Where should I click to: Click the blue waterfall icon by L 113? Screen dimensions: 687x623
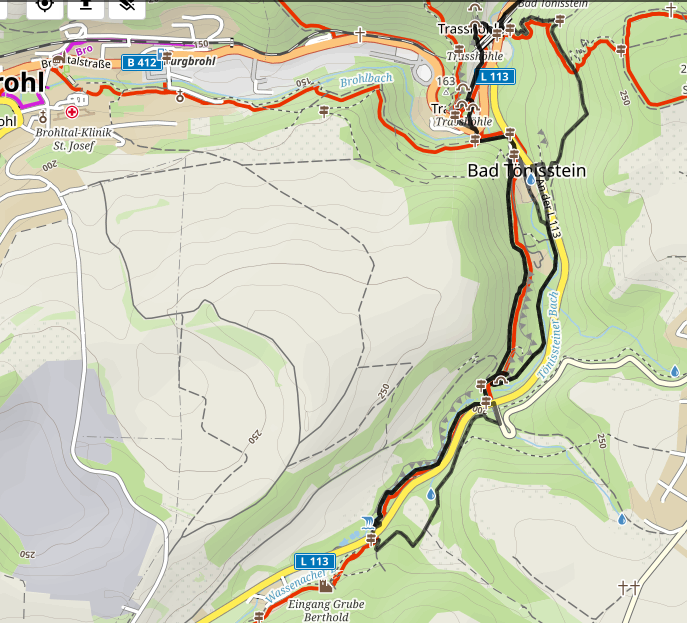coord(368,522)
